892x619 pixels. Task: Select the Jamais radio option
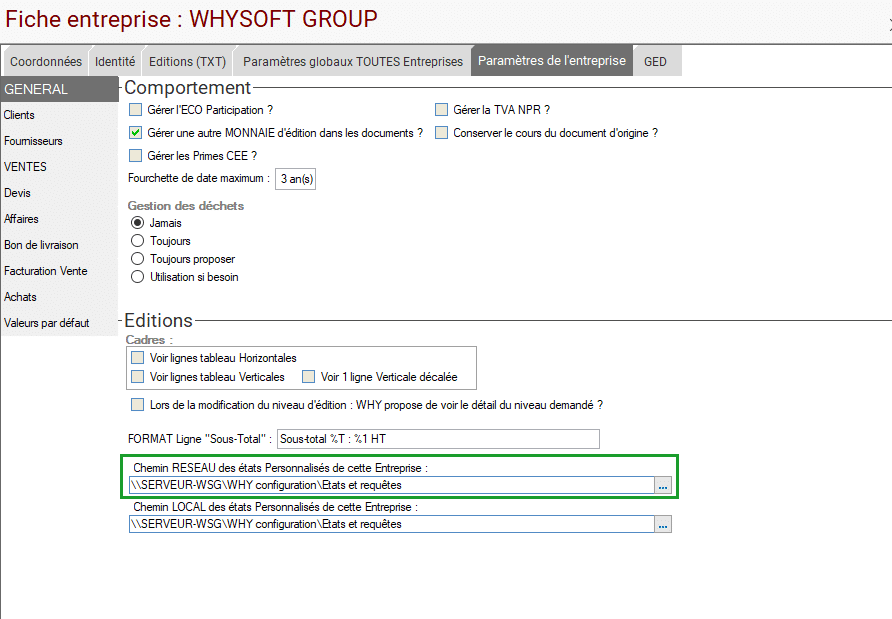click(137, 222)
